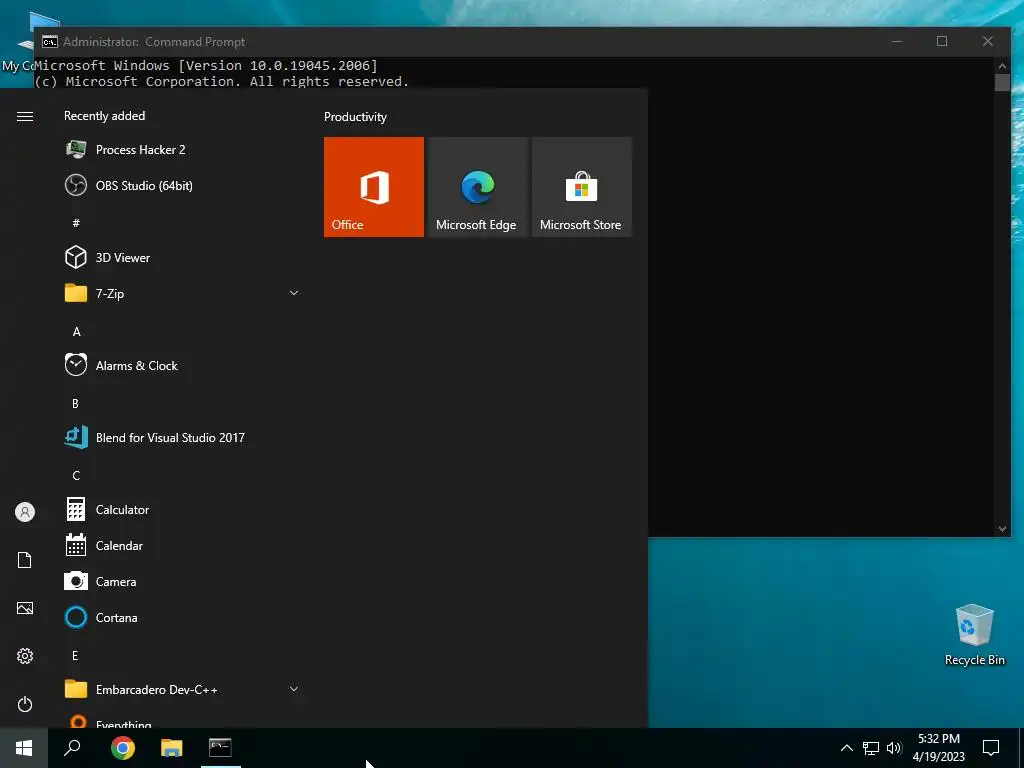Click the Power button in Start
Screen dimensions: 1024x768
click(25, 704)
